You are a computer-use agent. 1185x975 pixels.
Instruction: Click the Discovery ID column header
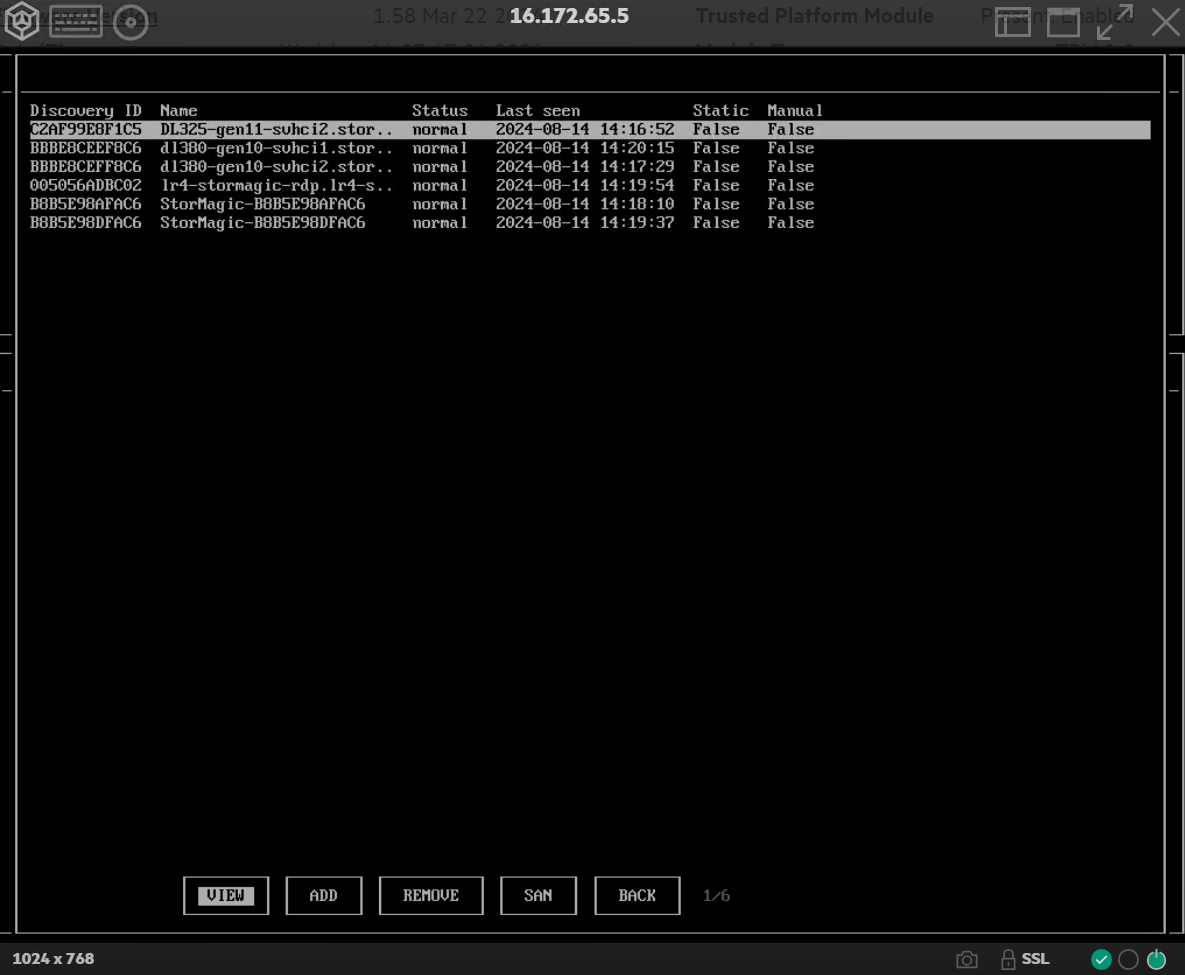point(85,111)
